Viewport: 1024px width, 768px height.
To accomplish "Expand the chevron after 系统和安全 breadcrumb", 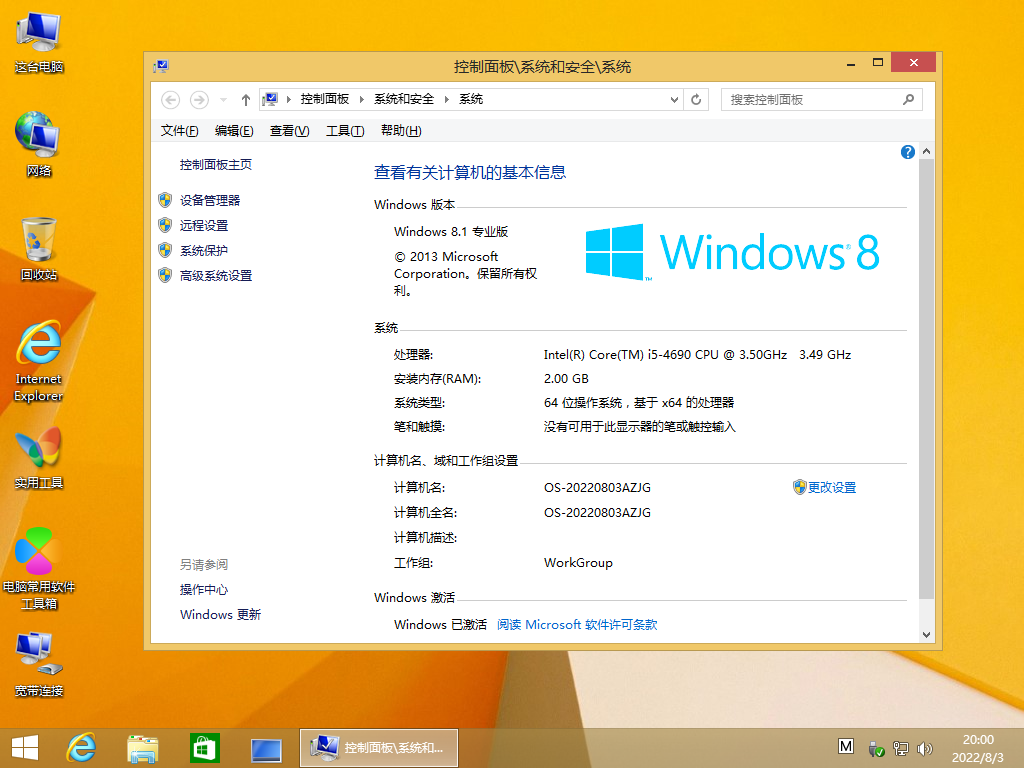I will click(447, 99).
